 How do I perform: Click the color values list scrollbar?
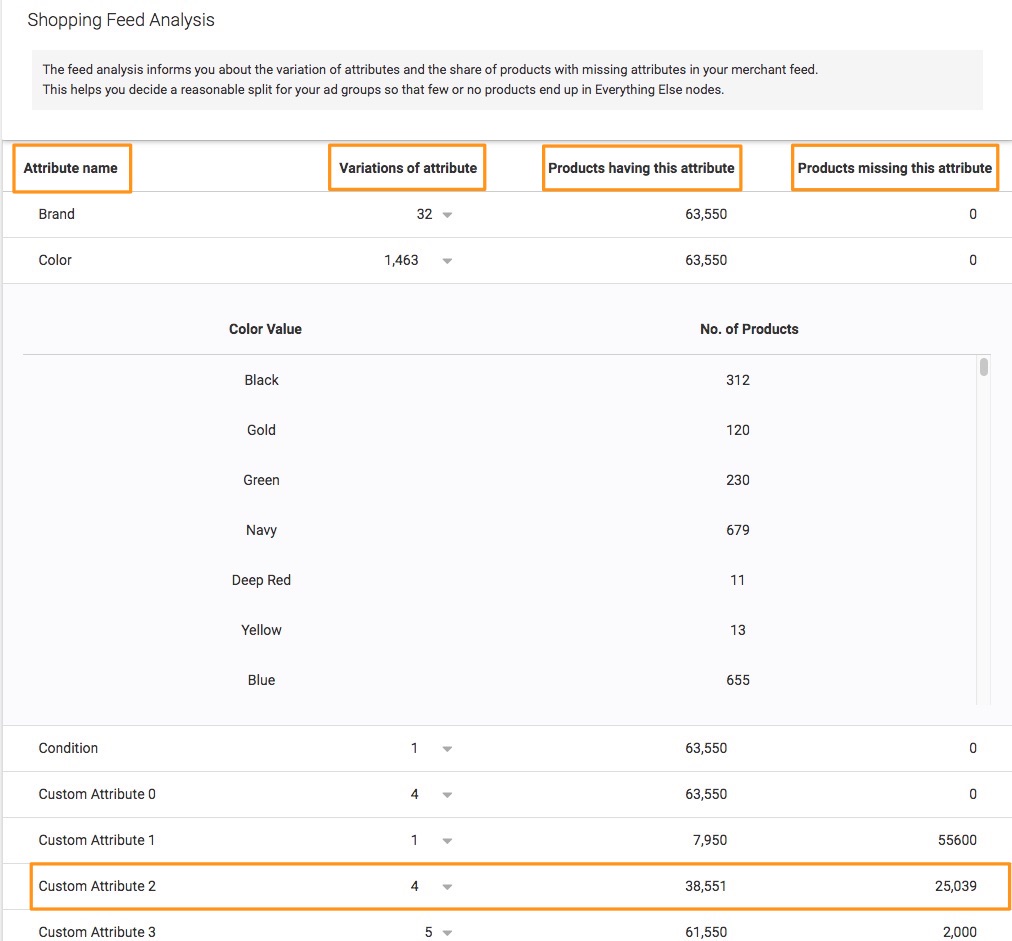(x=984, y=367)
